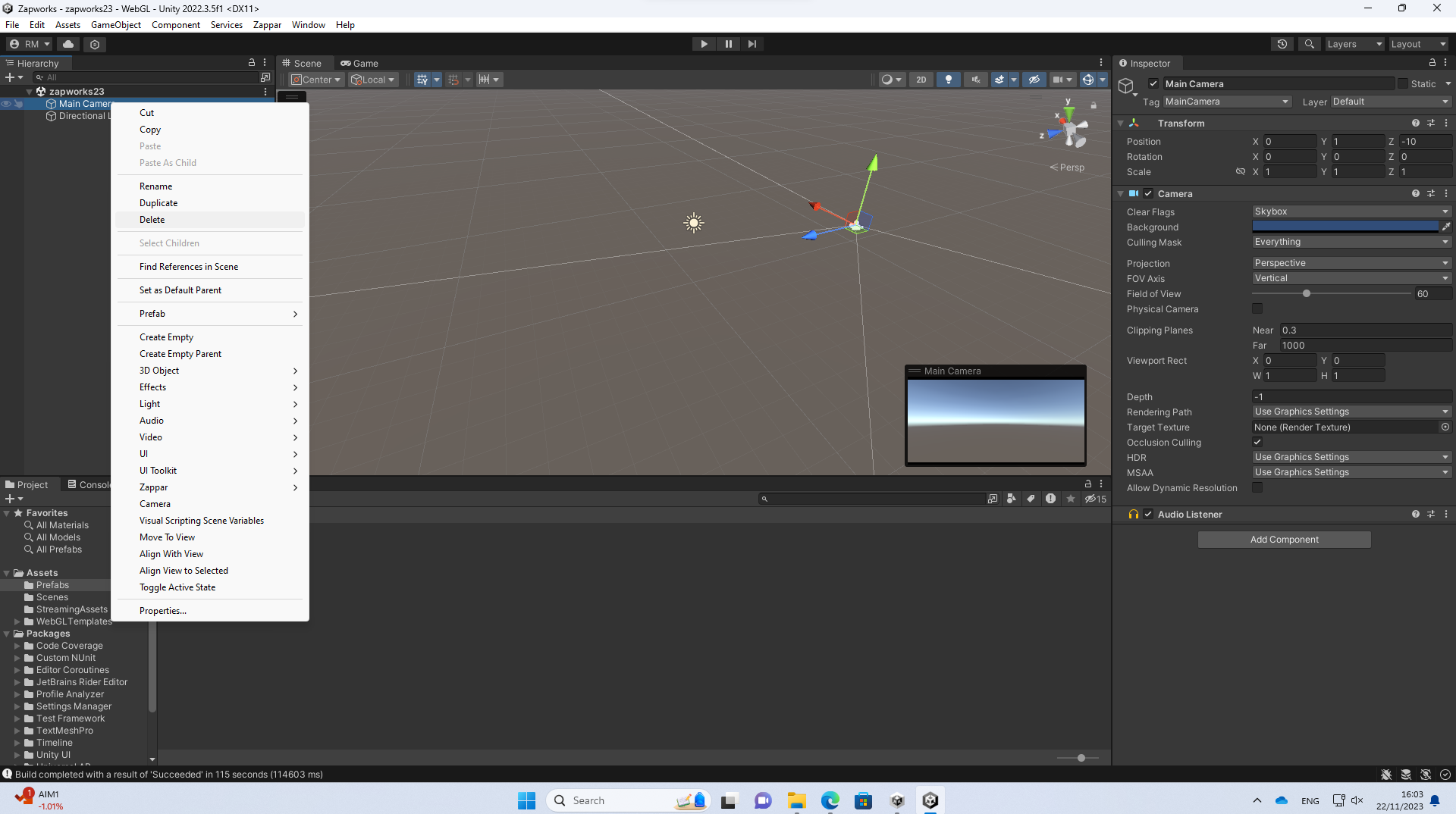Click the Pause button in toolbar

click(728, 44)
